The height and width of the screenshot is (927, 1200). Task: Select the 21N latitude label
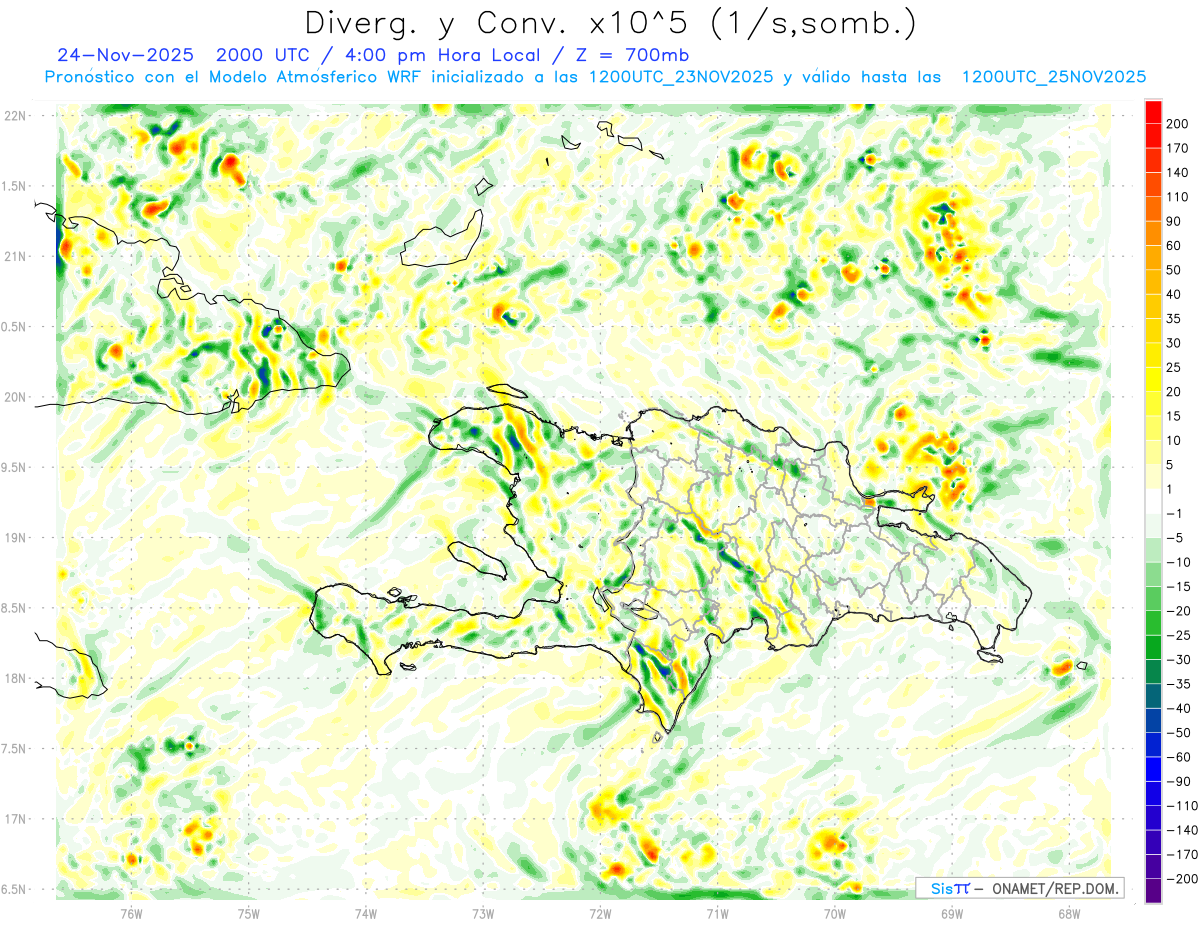pyautogui.click(x=15, y=257)
